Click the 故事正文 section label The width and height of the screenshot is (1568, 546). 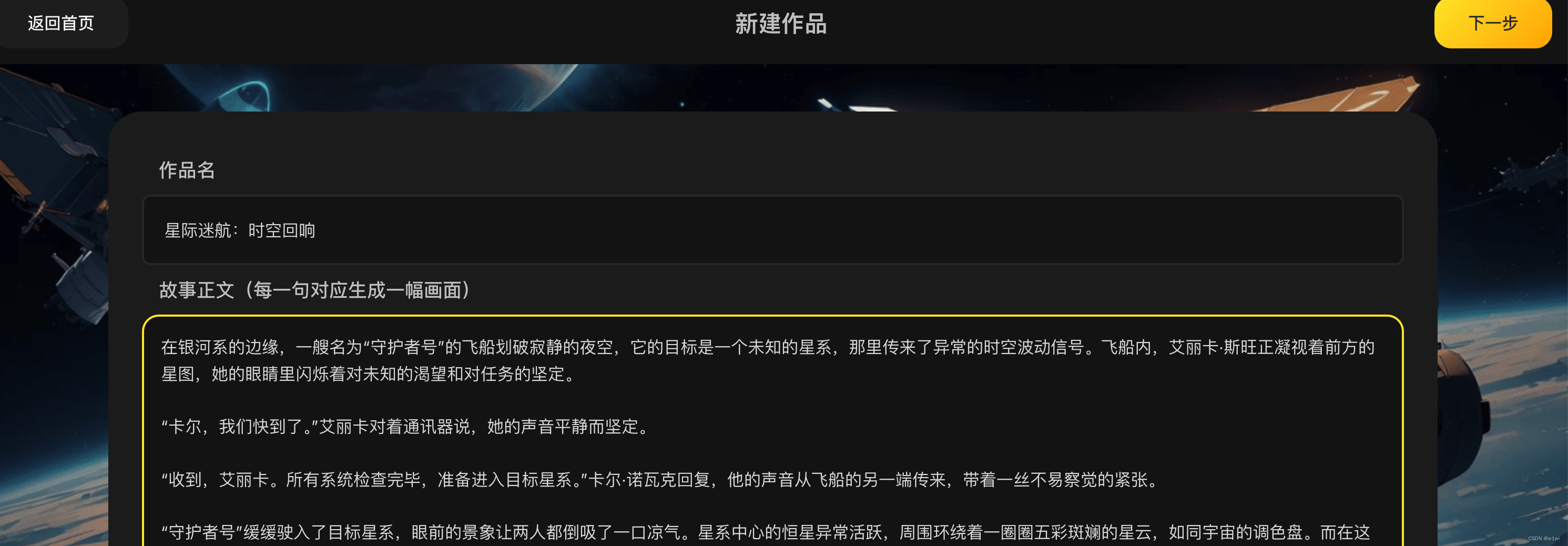314,290
